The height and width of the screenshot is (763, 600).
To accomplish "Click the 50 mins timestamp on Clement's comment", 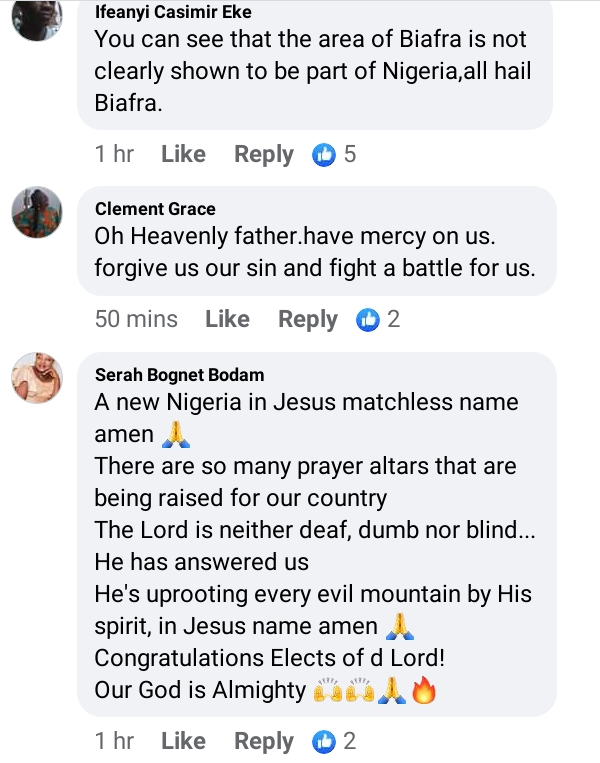I will pos(136,320).
